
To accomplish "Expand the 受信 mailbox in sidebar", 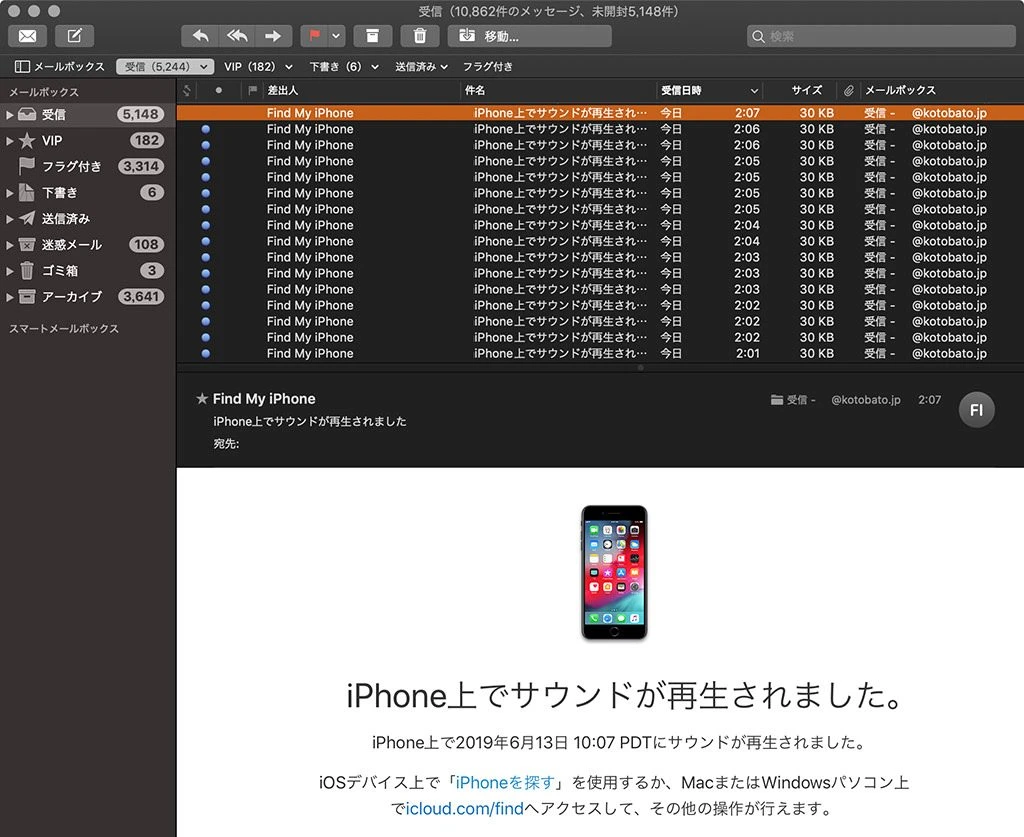I will pos(10,115).
